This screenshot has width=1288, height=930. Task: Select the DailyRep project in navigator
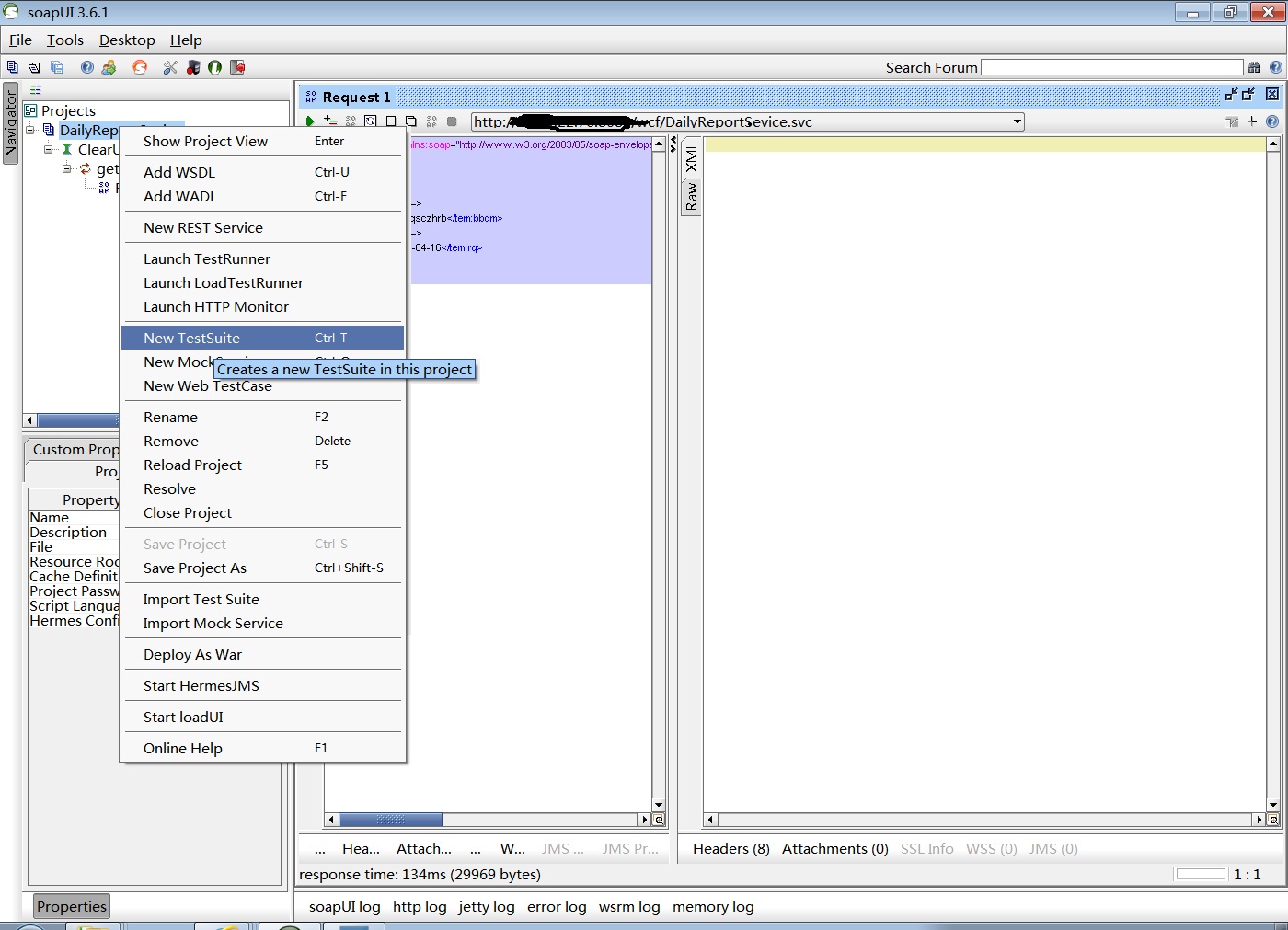[x=89, y=130]
